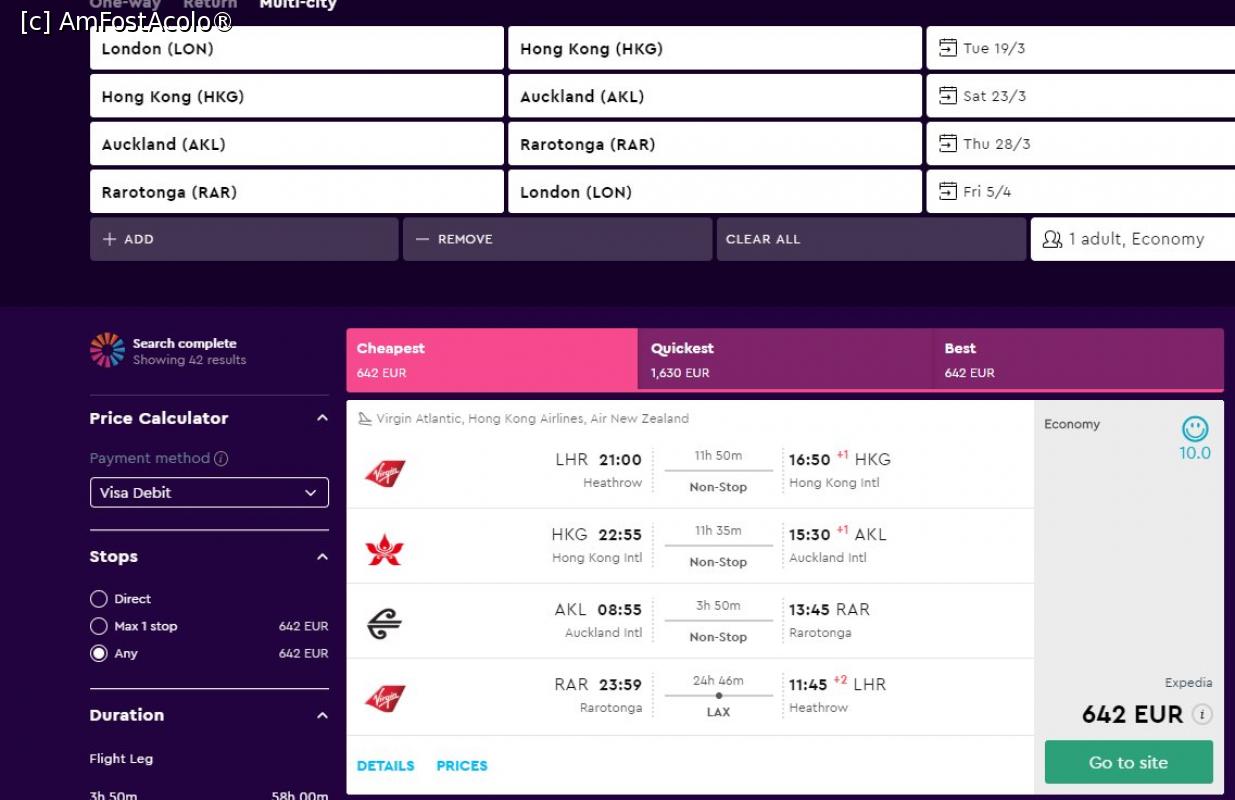Click the calendar icon beside Tue 19/3

point(947,48)
